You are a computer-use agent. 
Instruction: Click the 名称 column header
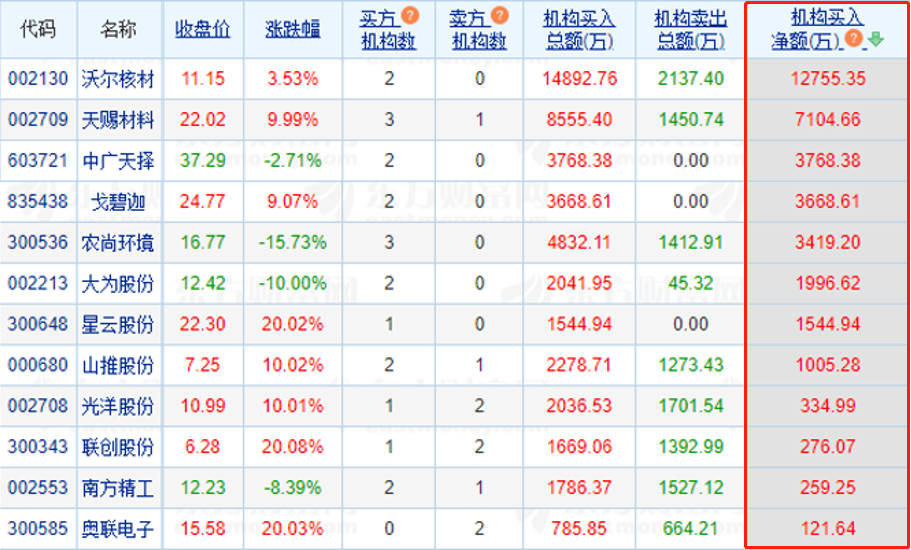pos(119,29)
